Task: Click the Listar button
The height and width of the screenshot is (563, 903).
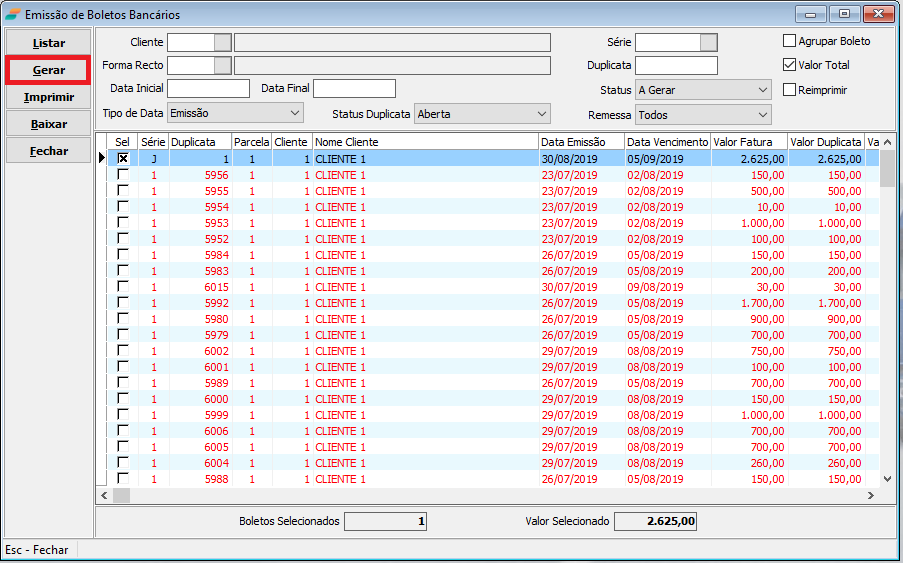Action: 49,44
